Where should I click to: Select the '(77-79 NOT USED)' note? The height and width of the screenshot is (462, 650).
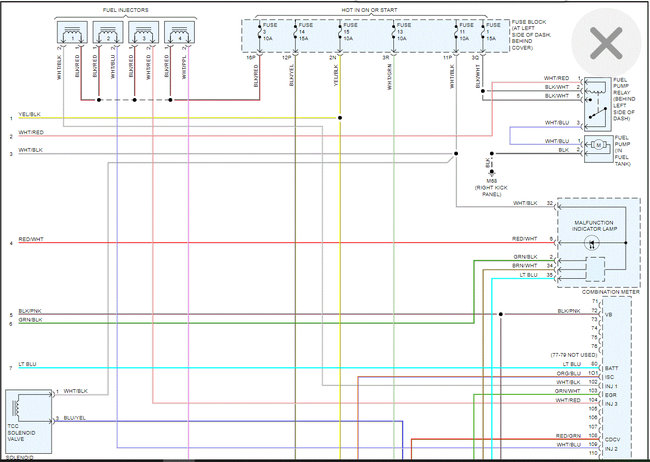tap(574, 355)
